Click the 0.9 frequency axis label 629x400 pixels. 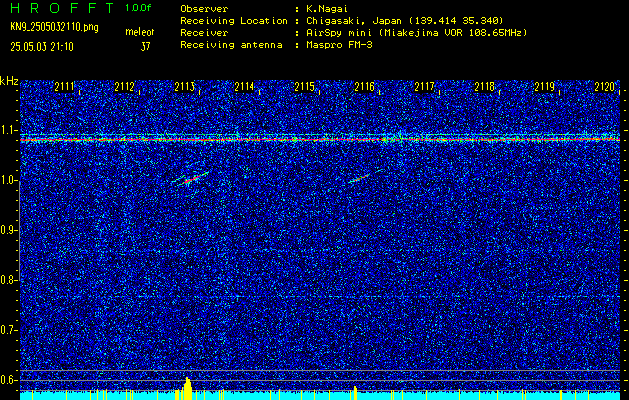[x=8, y=230]
